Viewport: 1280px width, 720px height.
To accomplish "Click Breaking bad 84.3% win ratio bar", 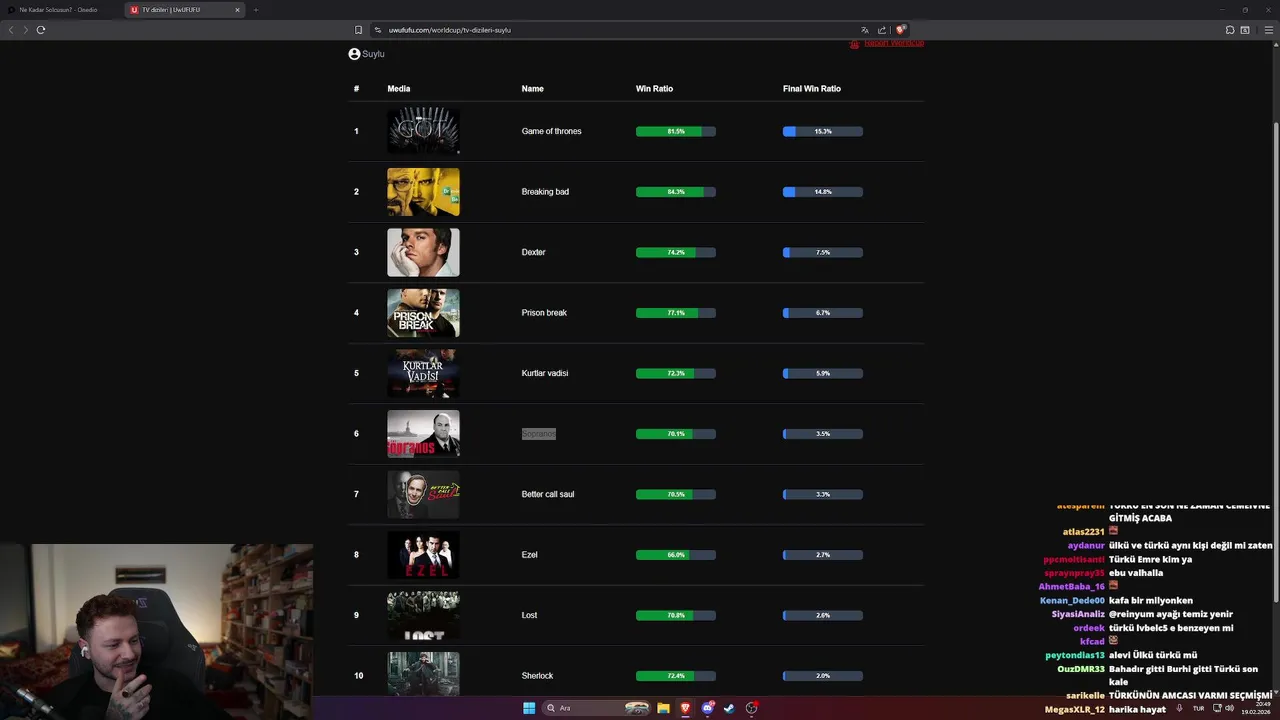I will point(676,192).
